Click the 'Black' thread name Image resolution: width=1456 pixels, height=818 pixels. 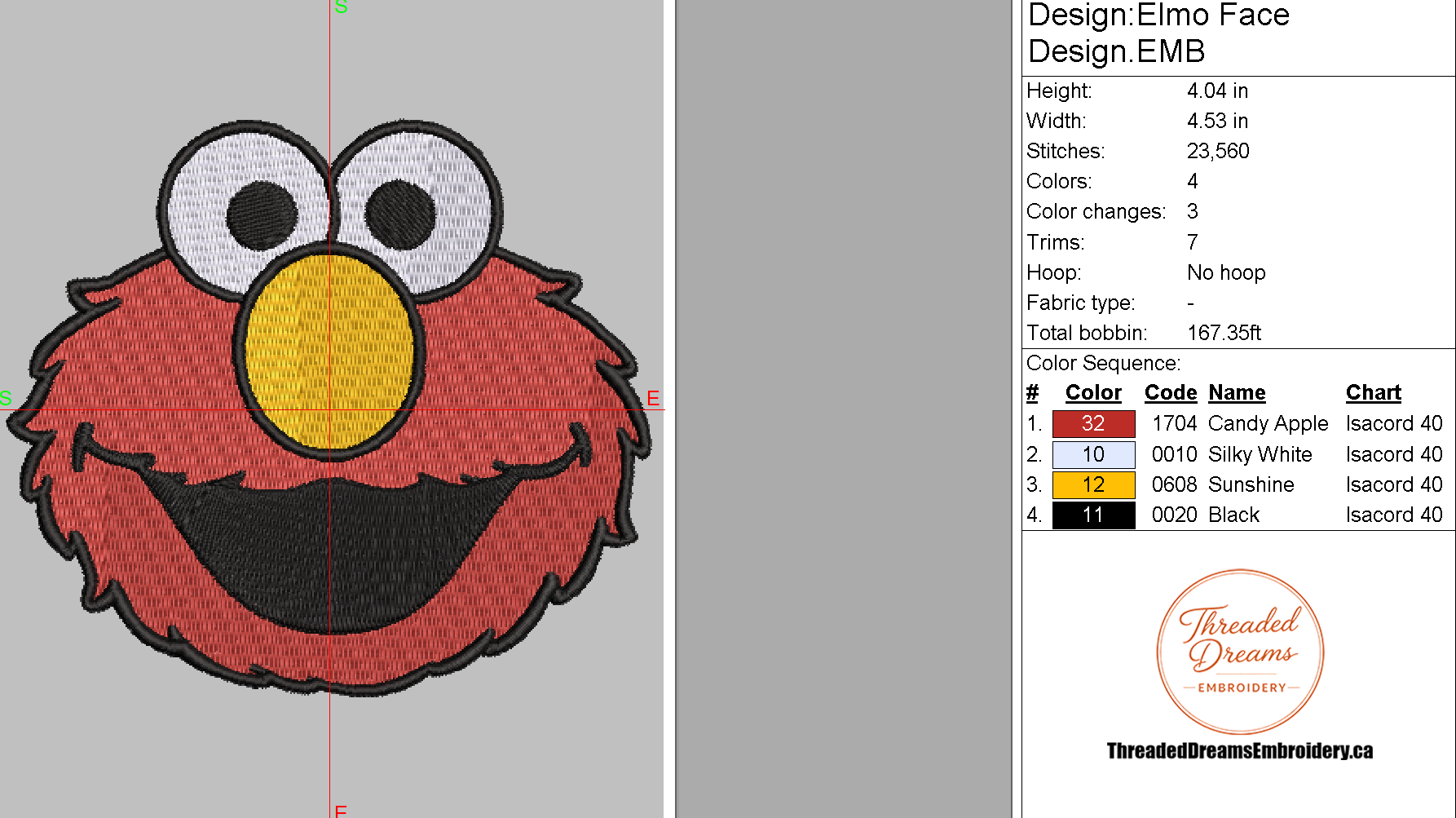coord(1233,515)
